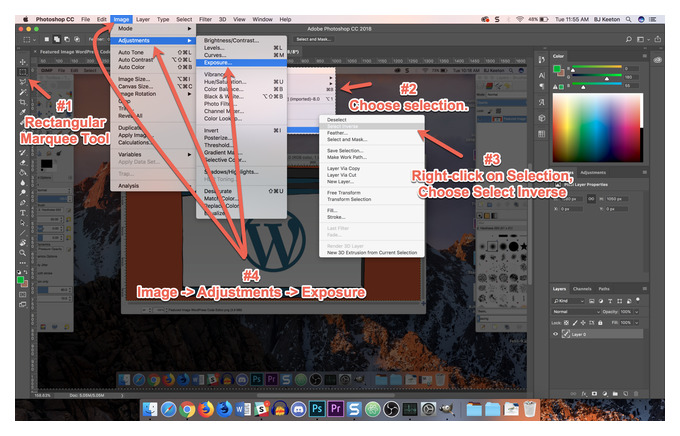Click the Delete layer trash icon
Screen dimensions: 680x436
636,393
